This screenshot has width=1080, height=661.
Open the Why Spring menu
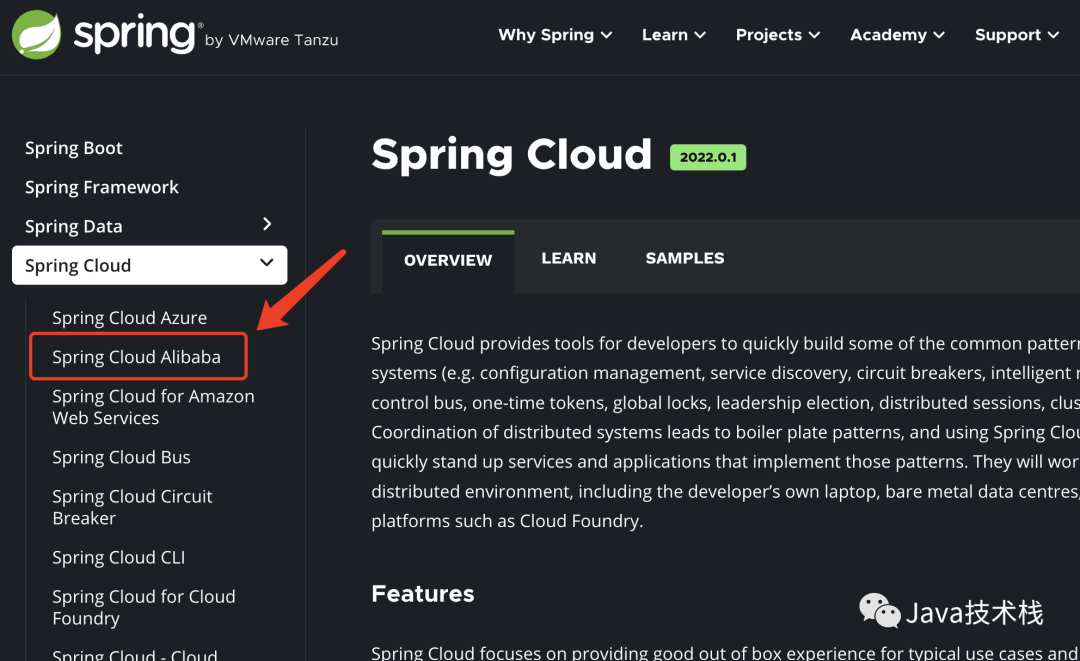tap(555, 35)
